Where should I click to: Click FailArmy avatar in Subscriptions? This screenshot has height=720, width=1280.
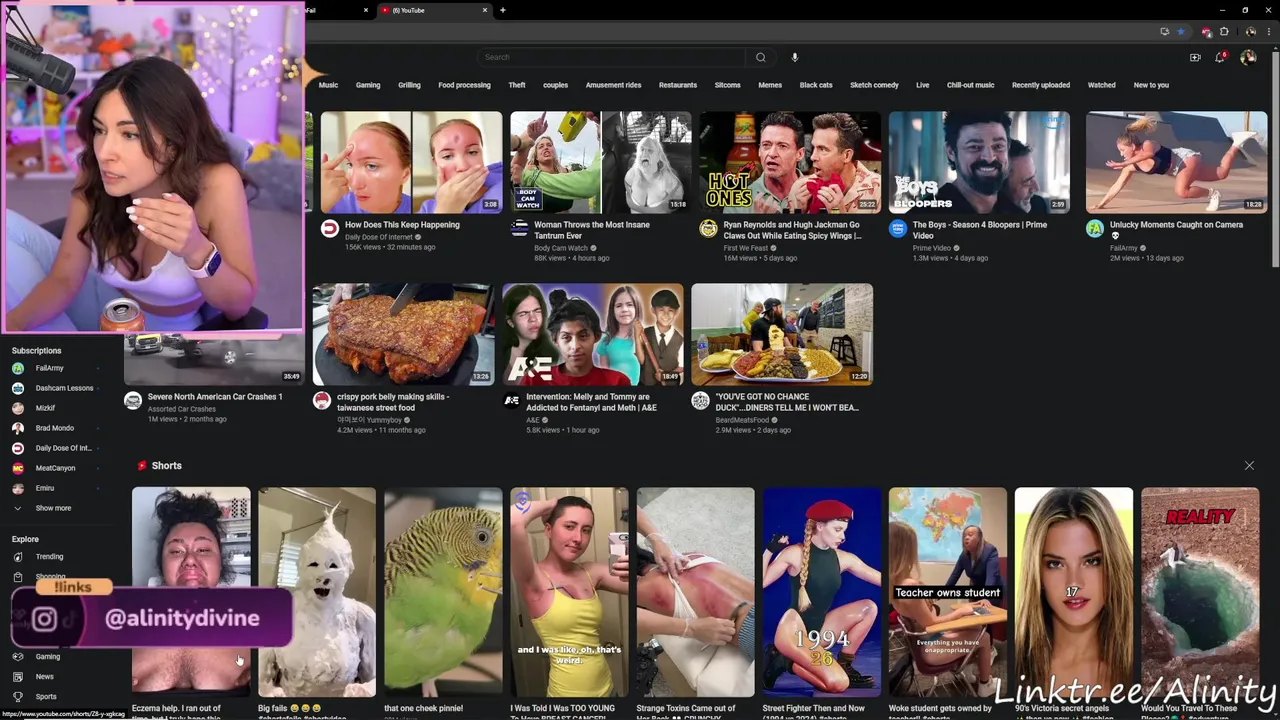click(18, 368)
